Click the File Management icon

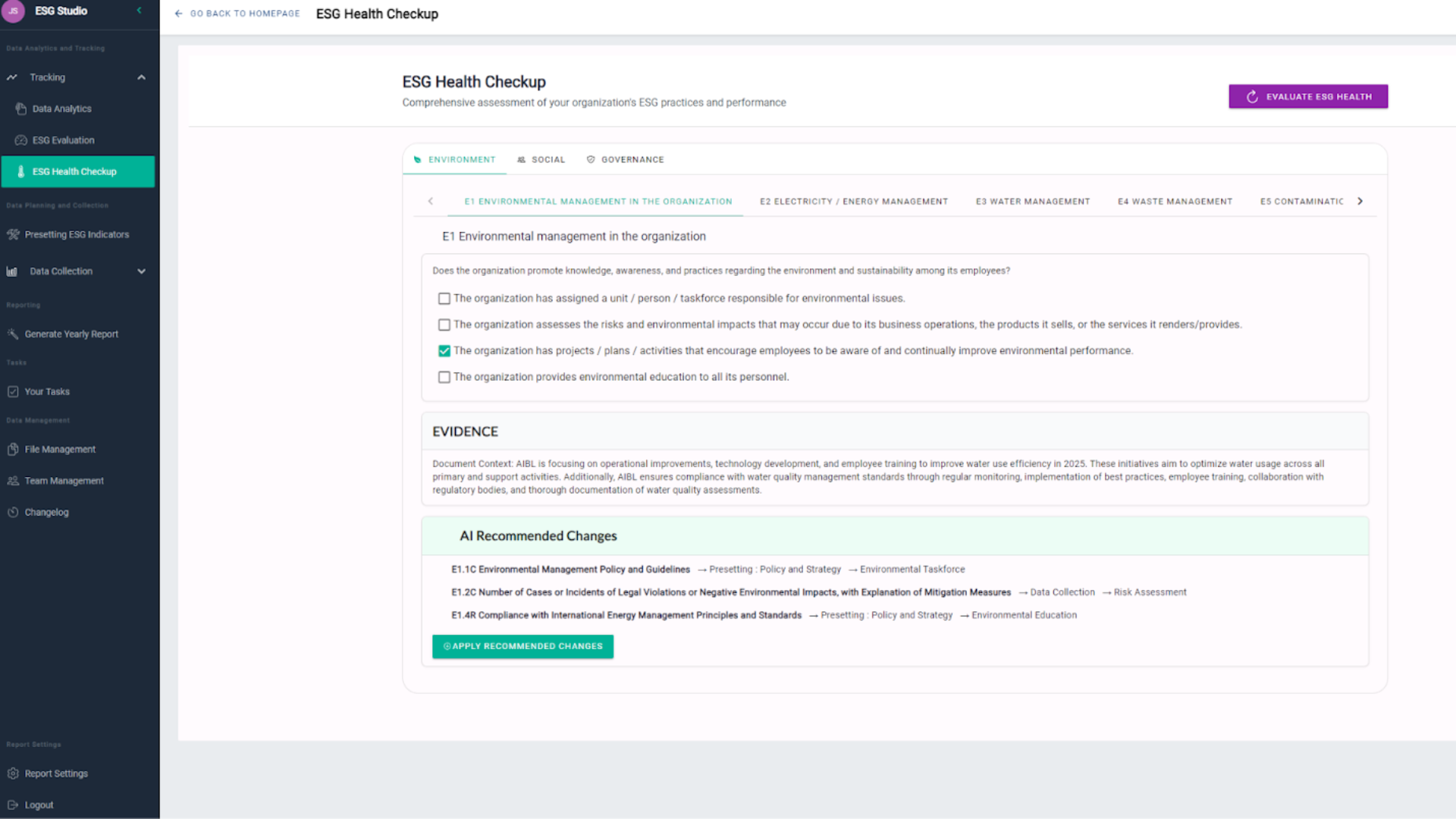pyautogui.click(x=13, y=449)
